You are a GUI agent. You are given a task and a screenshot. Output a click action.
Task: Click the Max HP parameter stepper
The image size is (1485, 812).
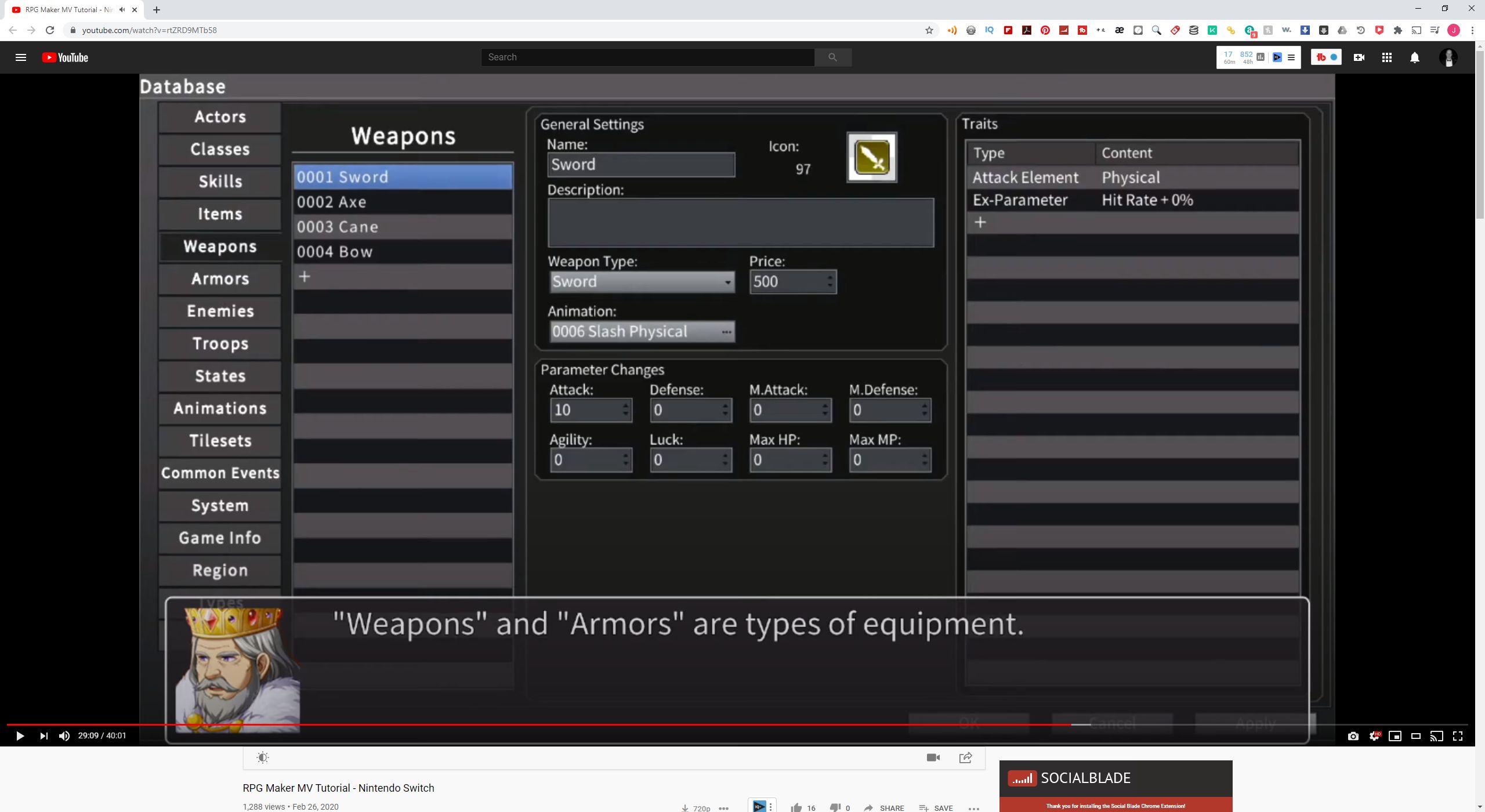(x=790, y=460)
